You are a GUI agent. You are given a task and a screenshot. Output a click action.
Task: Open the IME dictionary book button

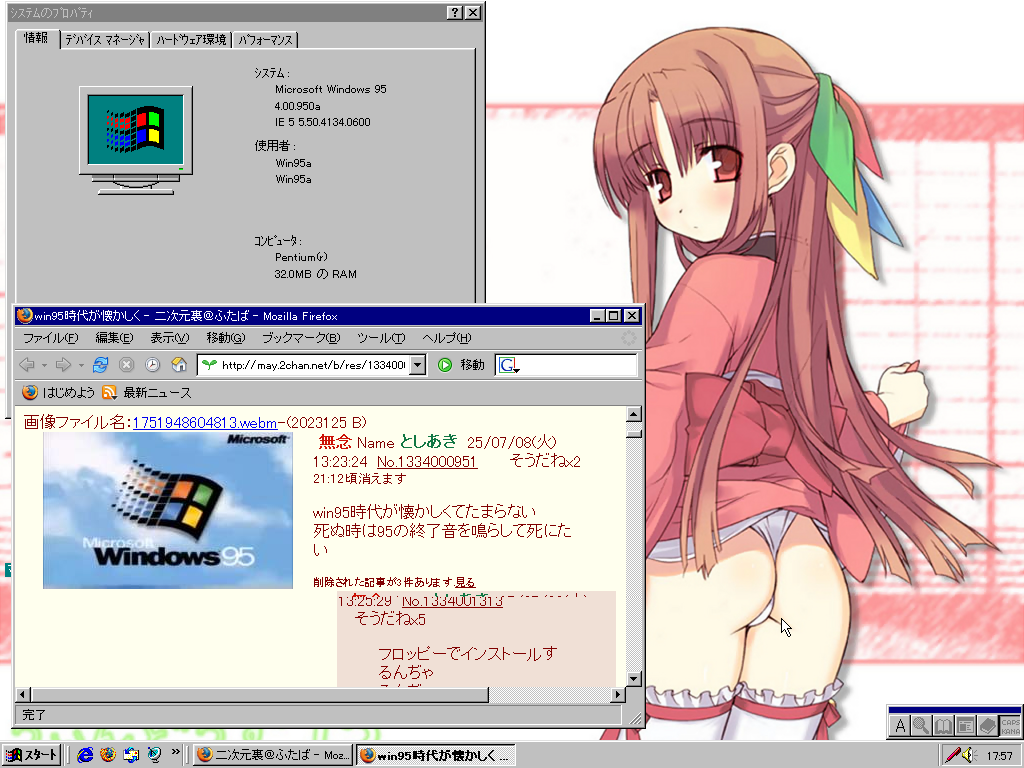[942, 726]
